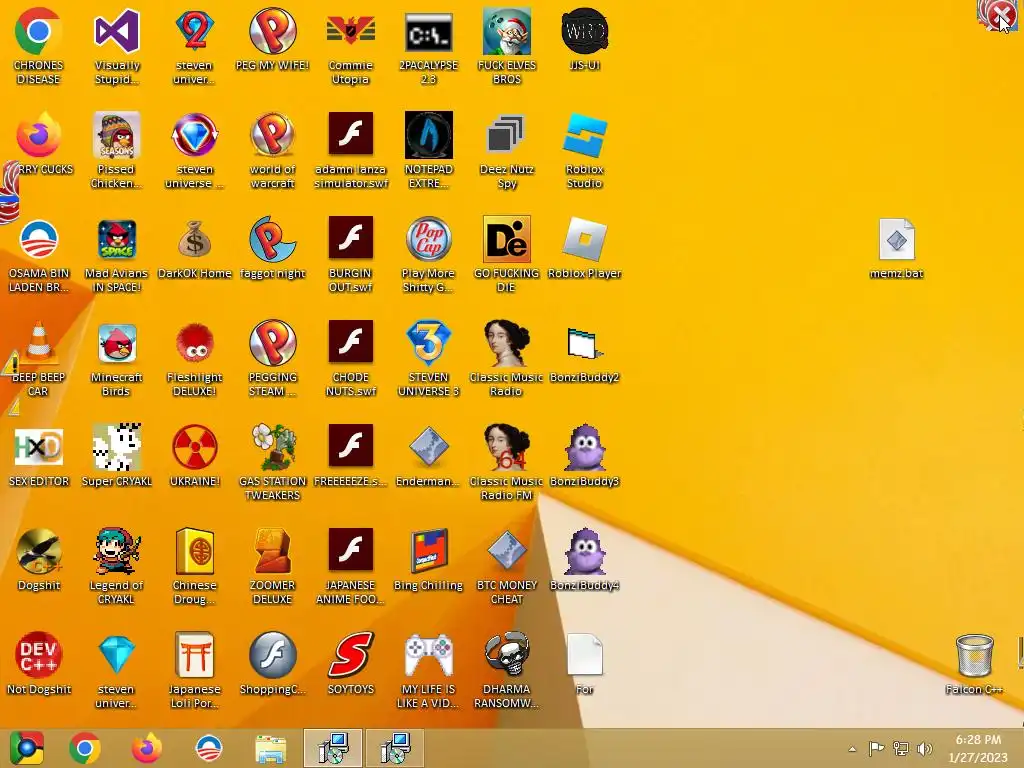Click the Chinese Droug... mahjong tile icon

(195, 551)
